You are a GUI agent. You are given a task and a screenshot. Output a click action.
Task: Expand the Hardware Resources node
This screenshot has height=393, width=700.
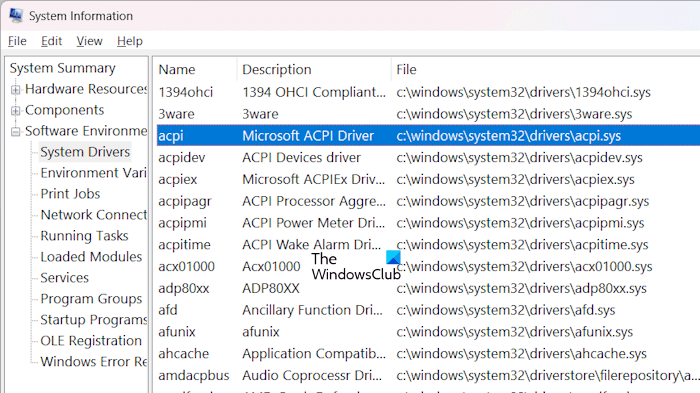(16, 89)
